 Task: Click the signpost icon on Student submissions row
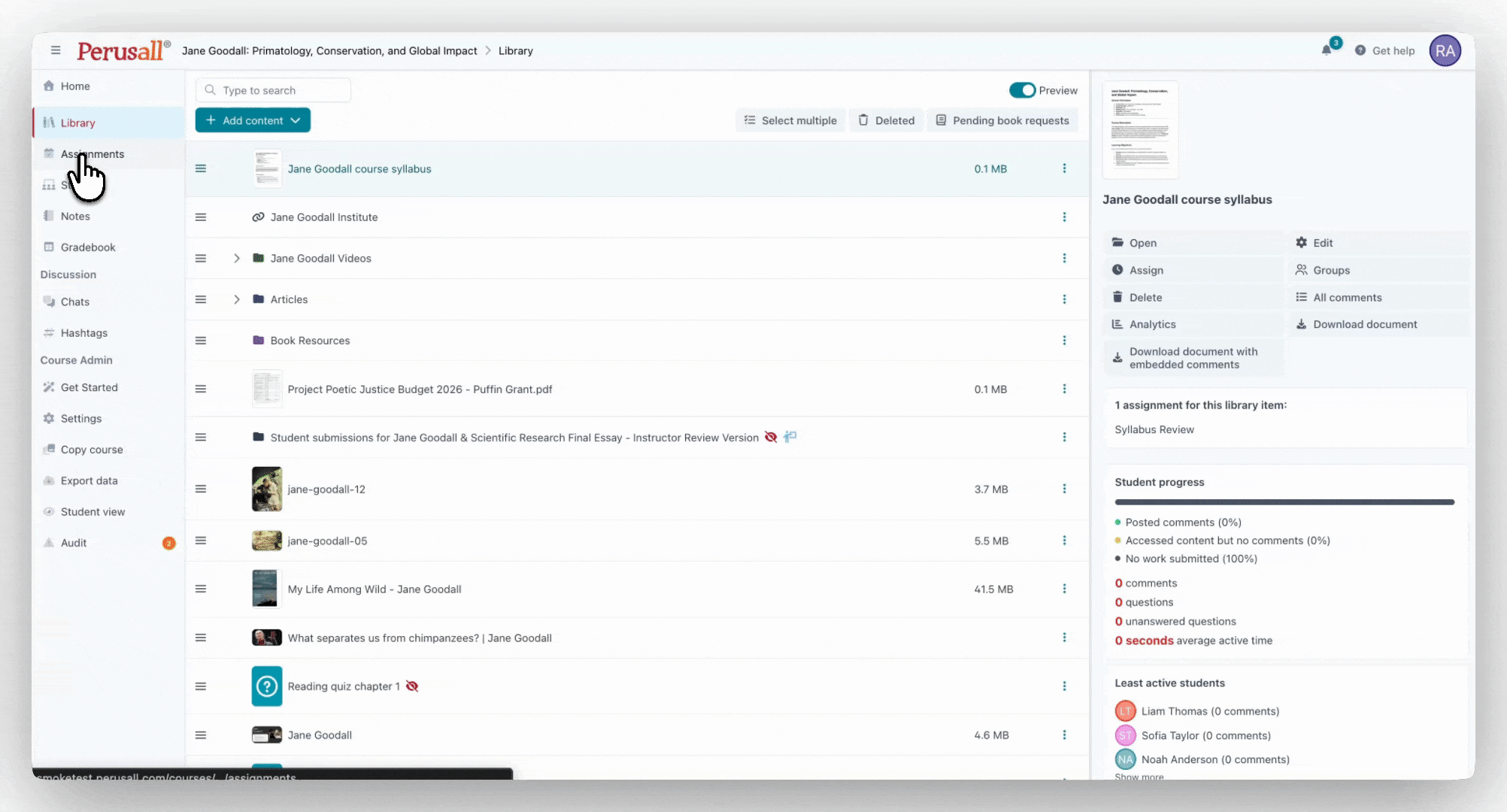pos(790,437)
